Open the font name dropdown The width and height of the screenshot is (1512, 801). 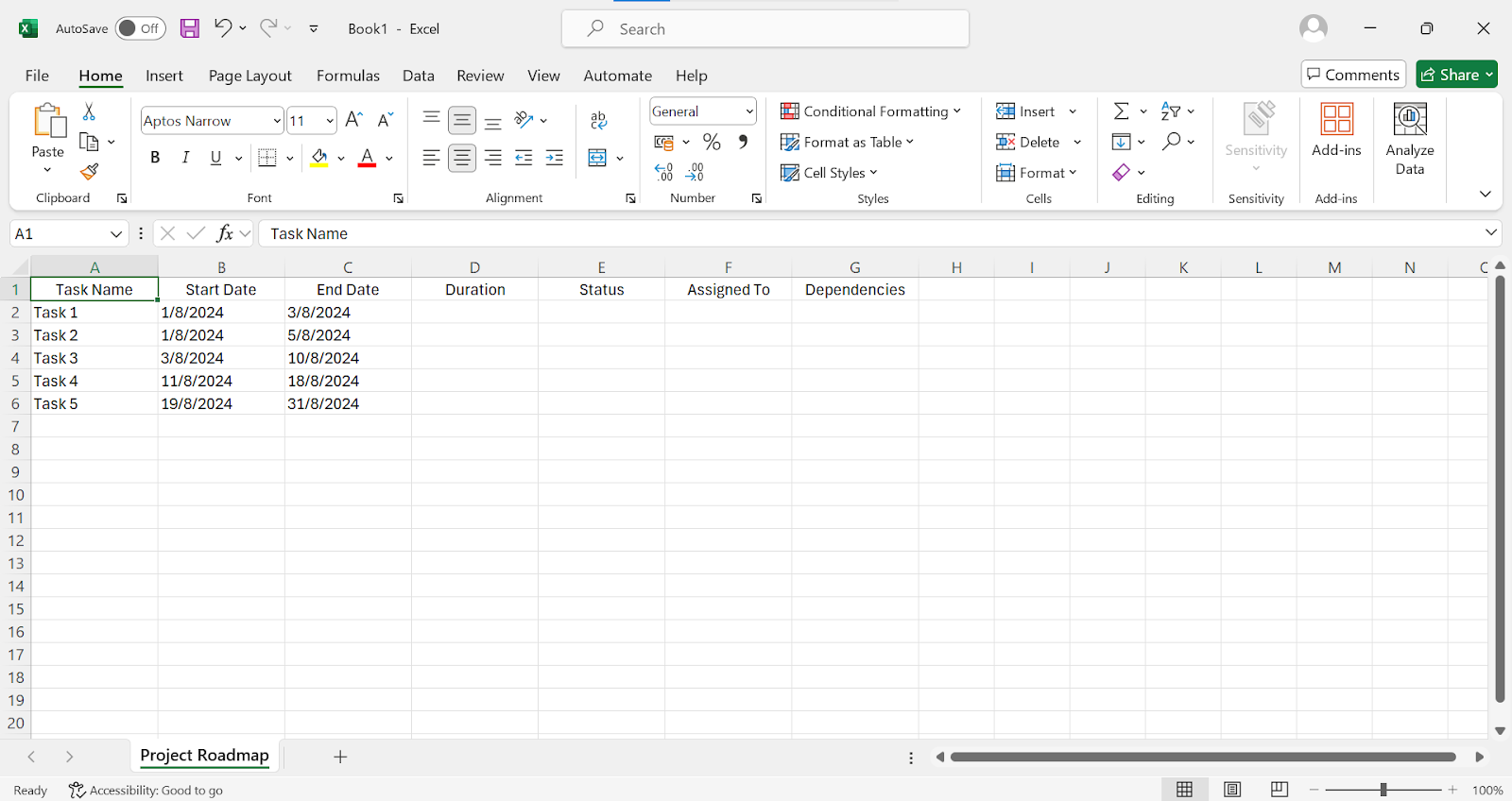tap(277, 121)
